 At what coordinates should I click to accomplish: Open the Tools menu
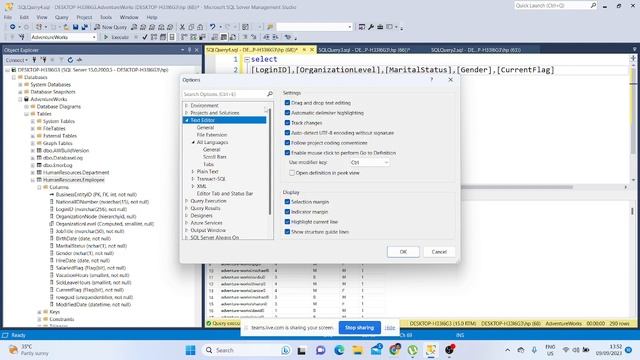click(x=106, y=17)
